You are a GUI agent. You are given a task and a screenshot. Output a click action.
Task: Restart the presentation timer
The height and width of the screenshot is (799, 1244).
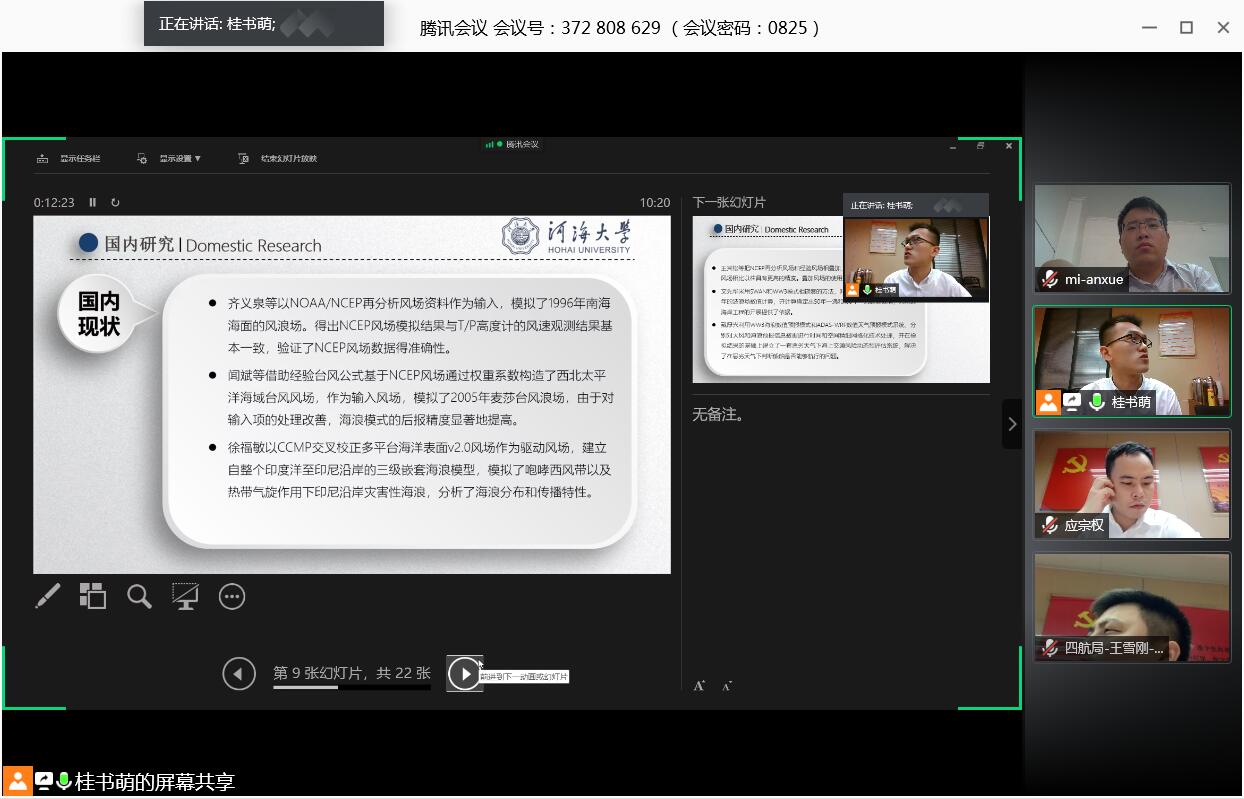[x=115, y=203]
